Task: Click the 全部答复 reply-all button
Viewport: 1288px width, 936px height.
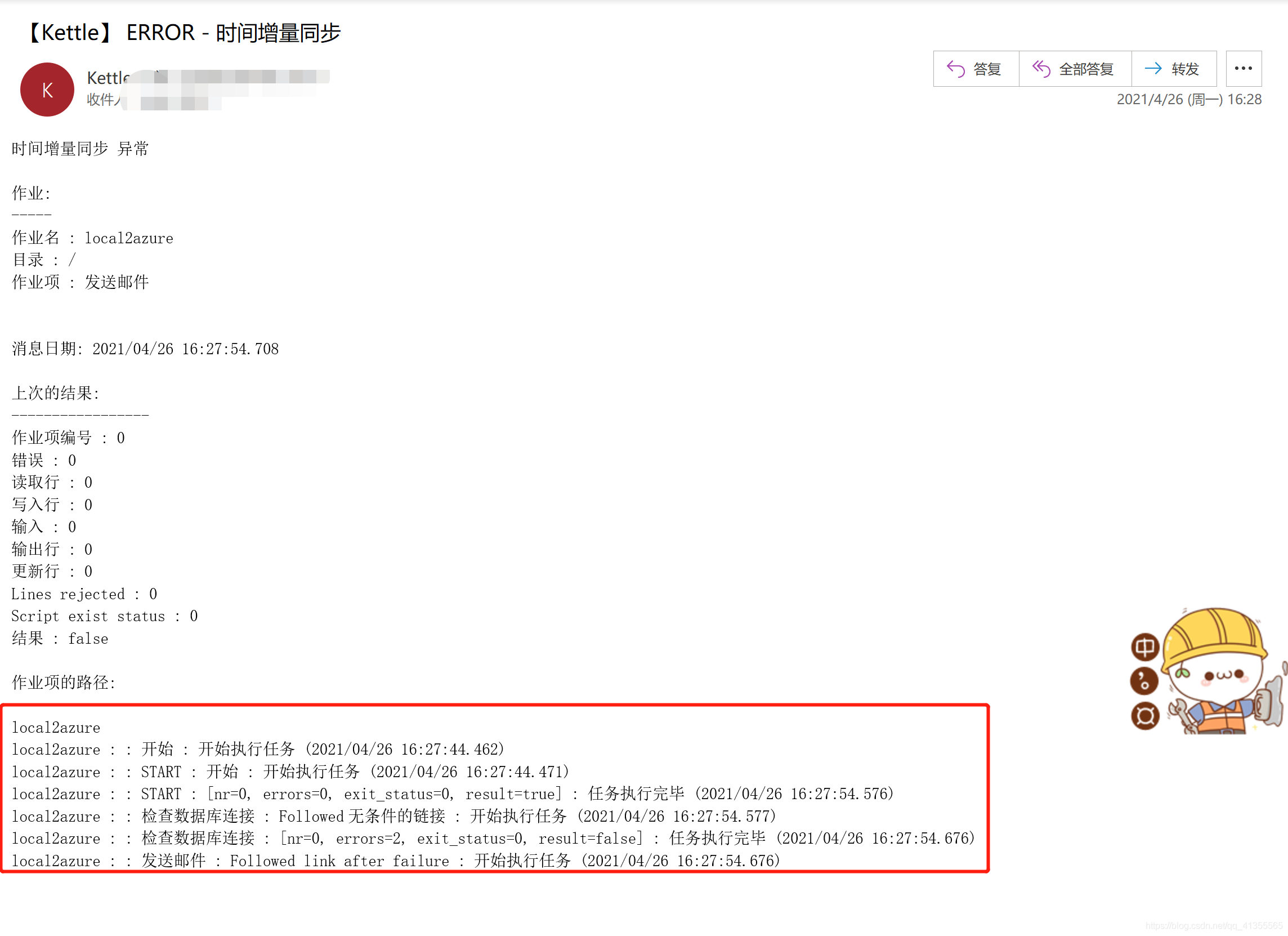Action: 1075,69
